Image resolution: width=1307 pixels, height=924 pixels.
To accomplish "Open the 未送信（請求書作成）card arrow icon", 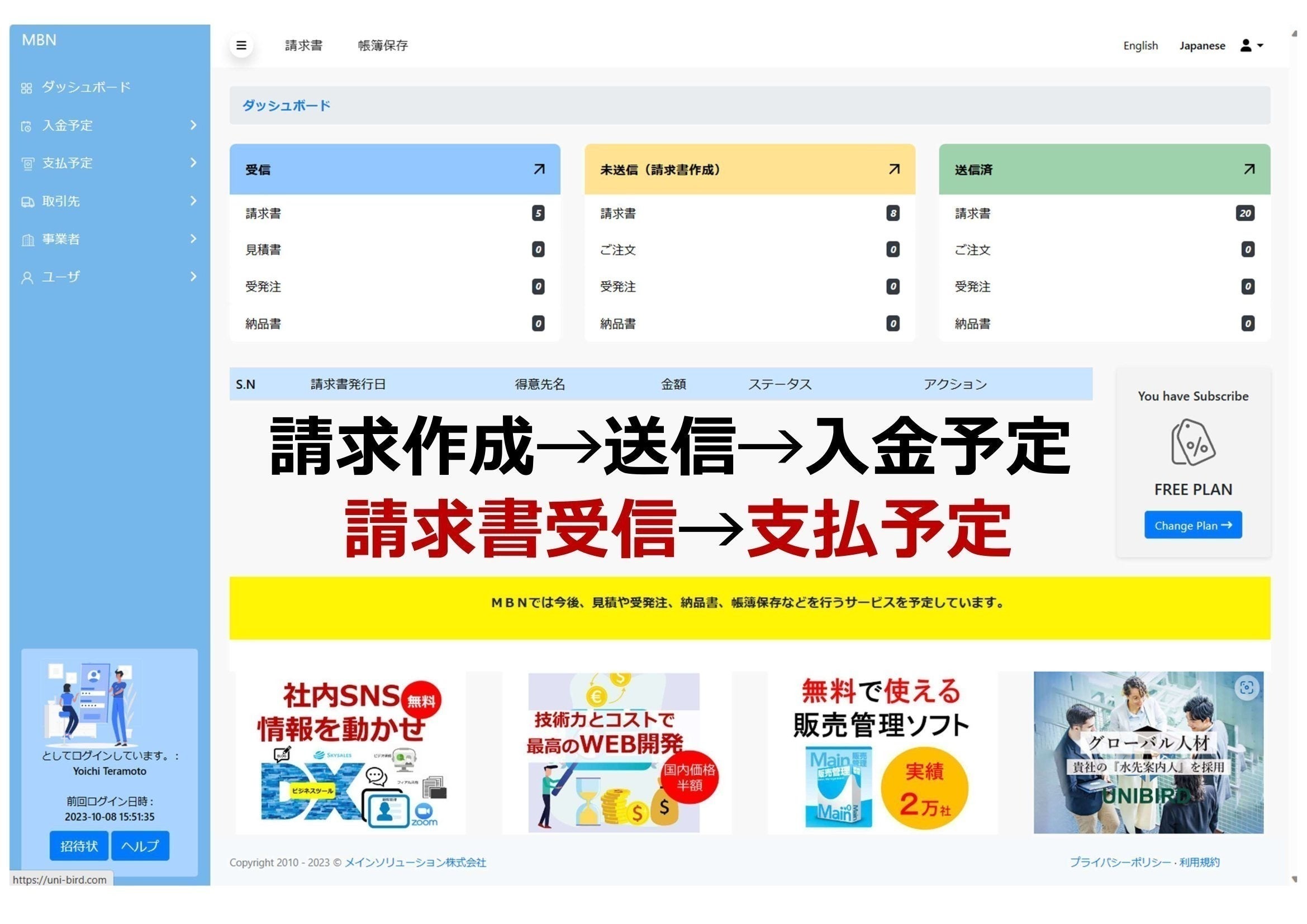I will [893, 169].
